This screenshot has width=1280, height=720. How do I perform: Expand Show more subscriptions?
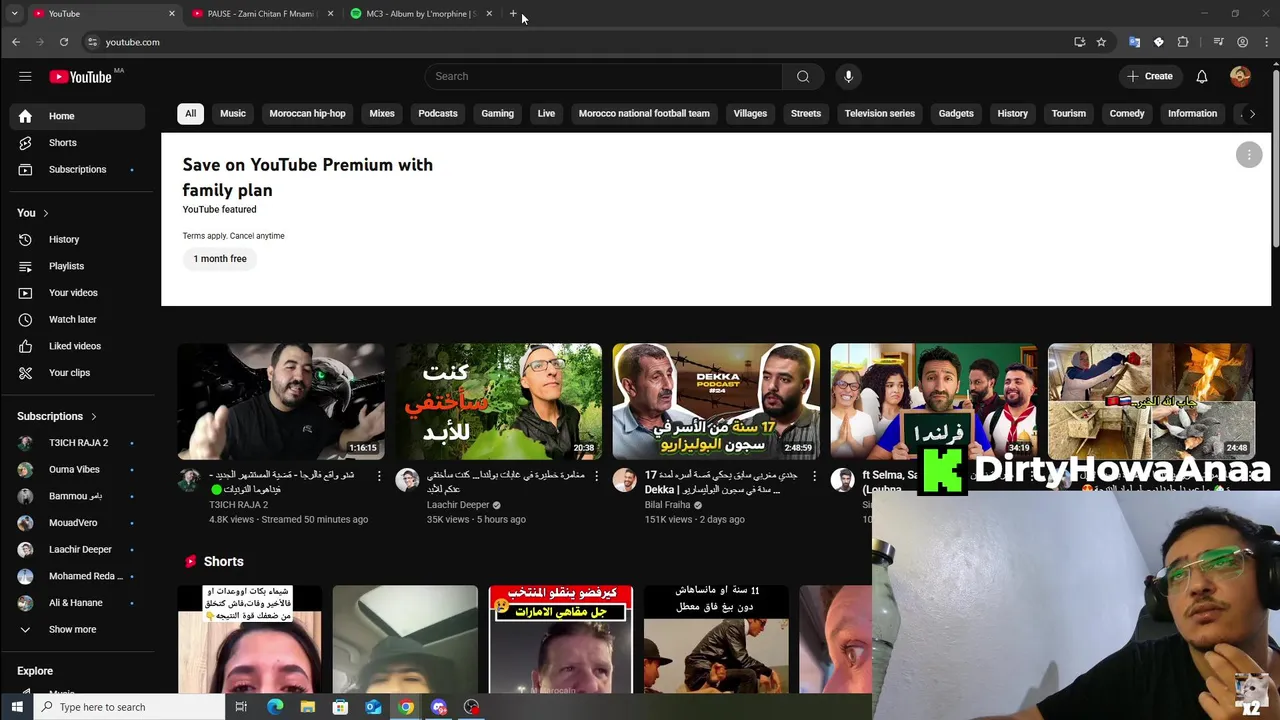point(77,630)
